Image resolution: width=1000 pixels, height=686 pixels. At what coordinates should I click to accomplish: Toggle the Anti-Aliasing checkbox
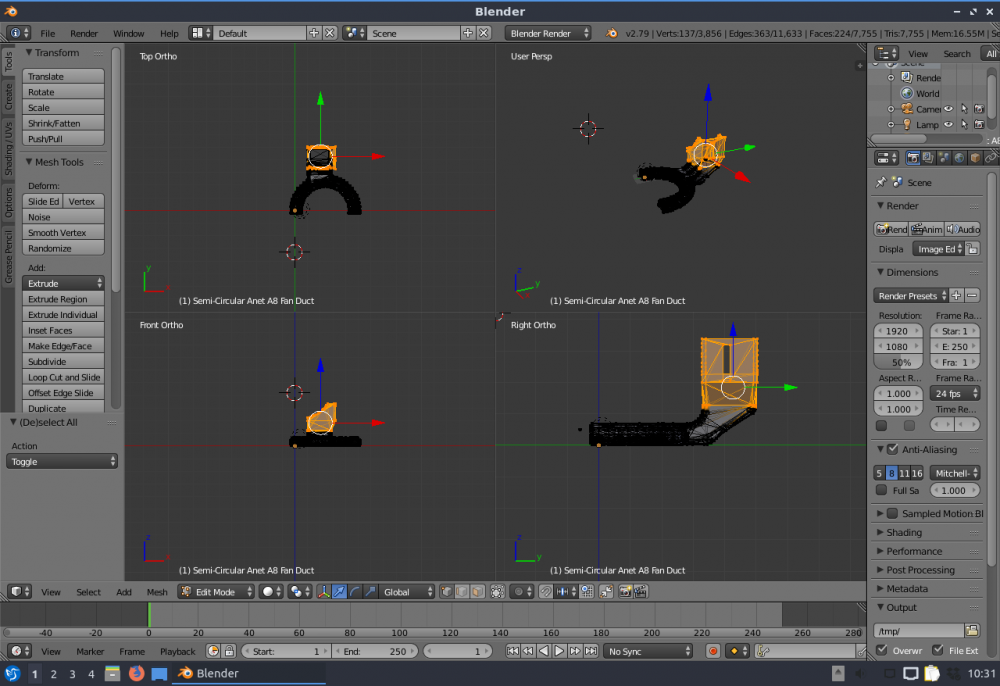click(x=892, y=450)
